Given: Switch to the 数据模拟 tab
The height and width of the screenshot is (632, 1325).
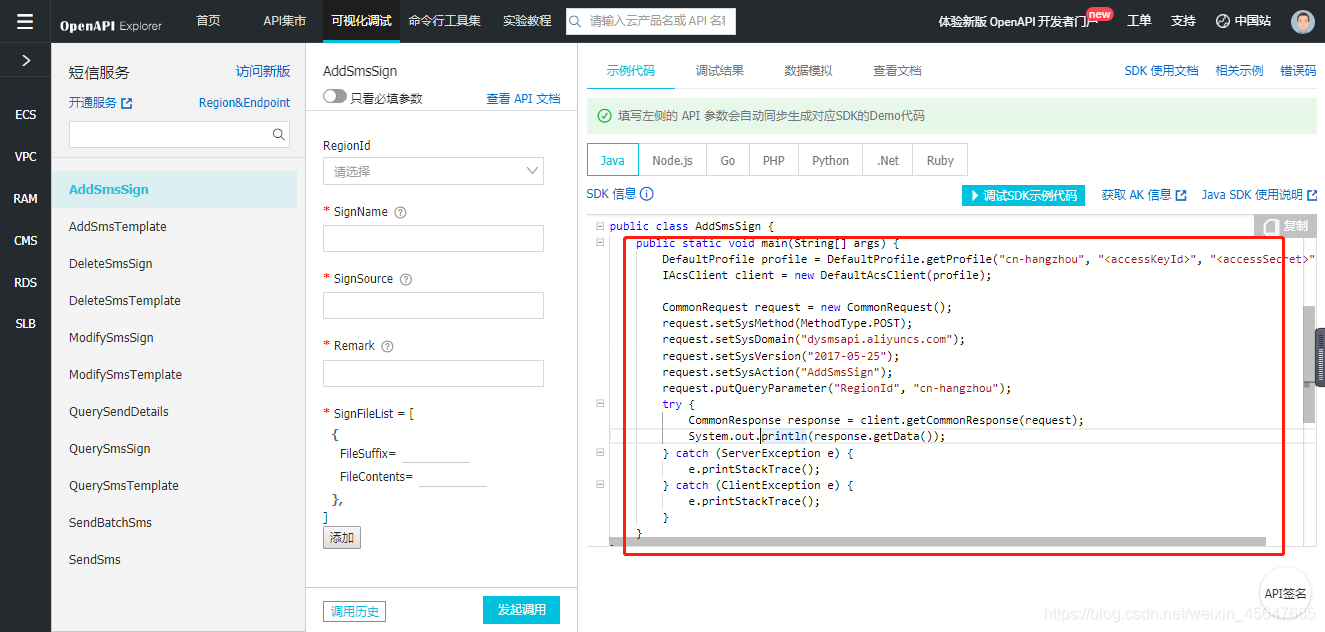Looking at the screenshot, I should coord(808,71).
